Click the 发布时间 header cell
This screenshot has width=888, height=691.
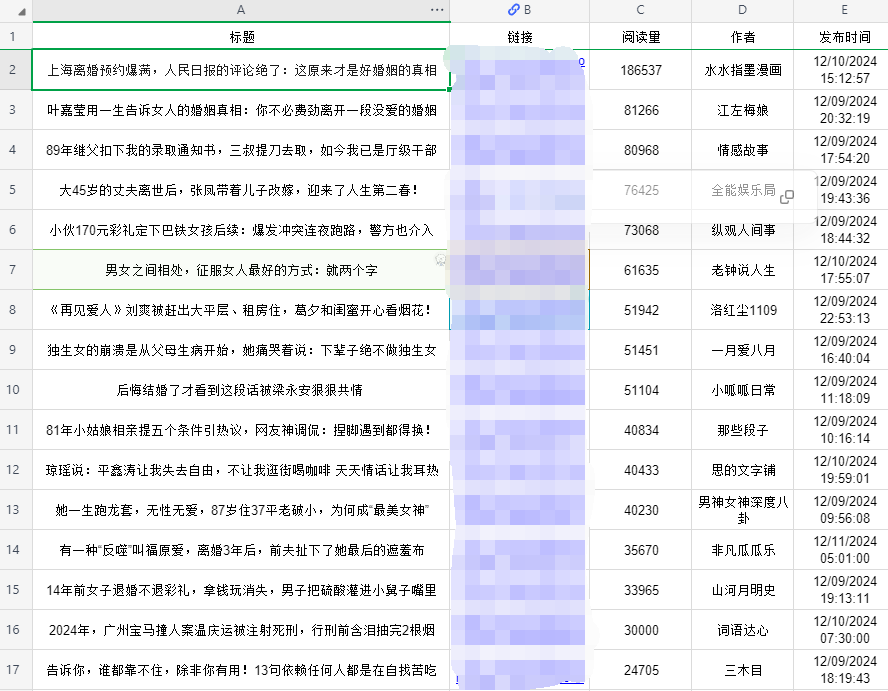[841, 37]
